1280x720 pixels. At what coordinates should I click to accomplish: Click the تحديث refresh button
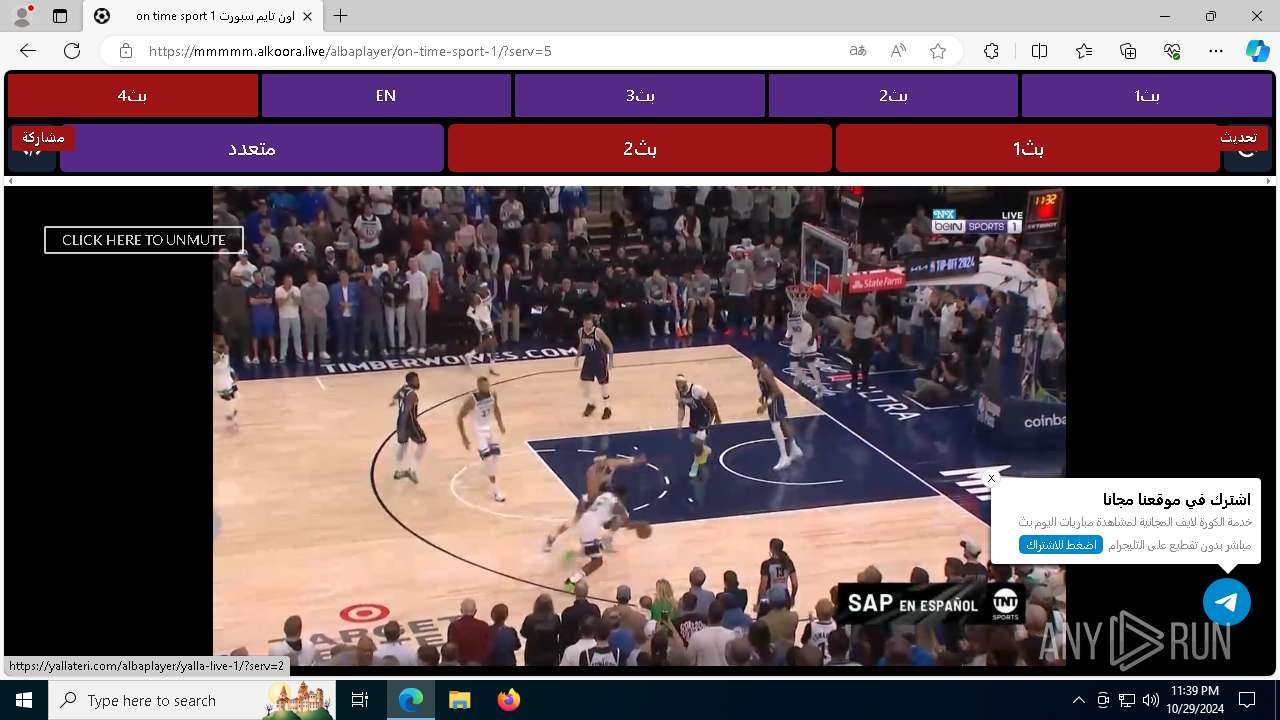(x=1238, y=138)
